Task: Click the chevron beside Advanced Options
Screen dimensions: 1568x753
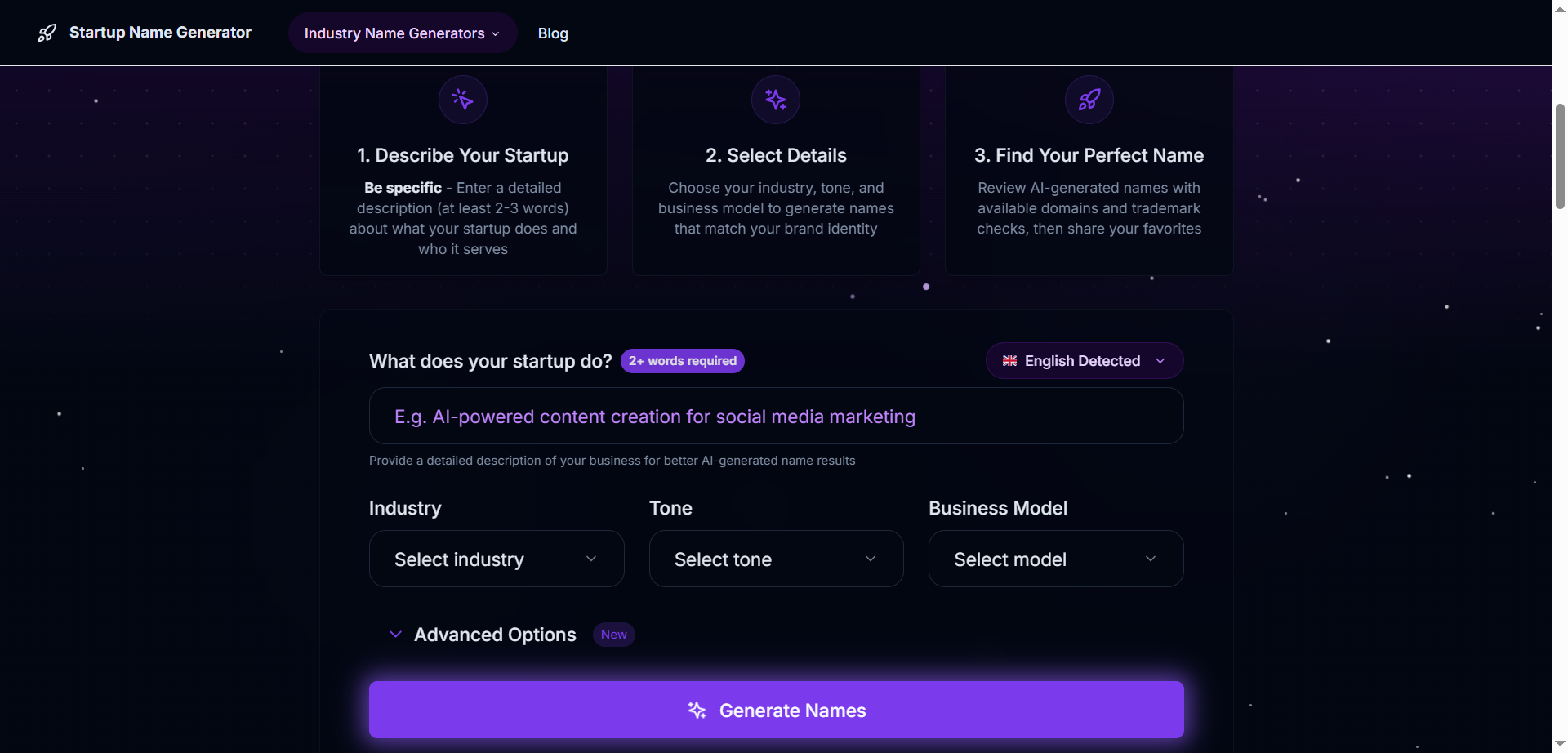Action: pyautogui.click(x=395, y=634)
